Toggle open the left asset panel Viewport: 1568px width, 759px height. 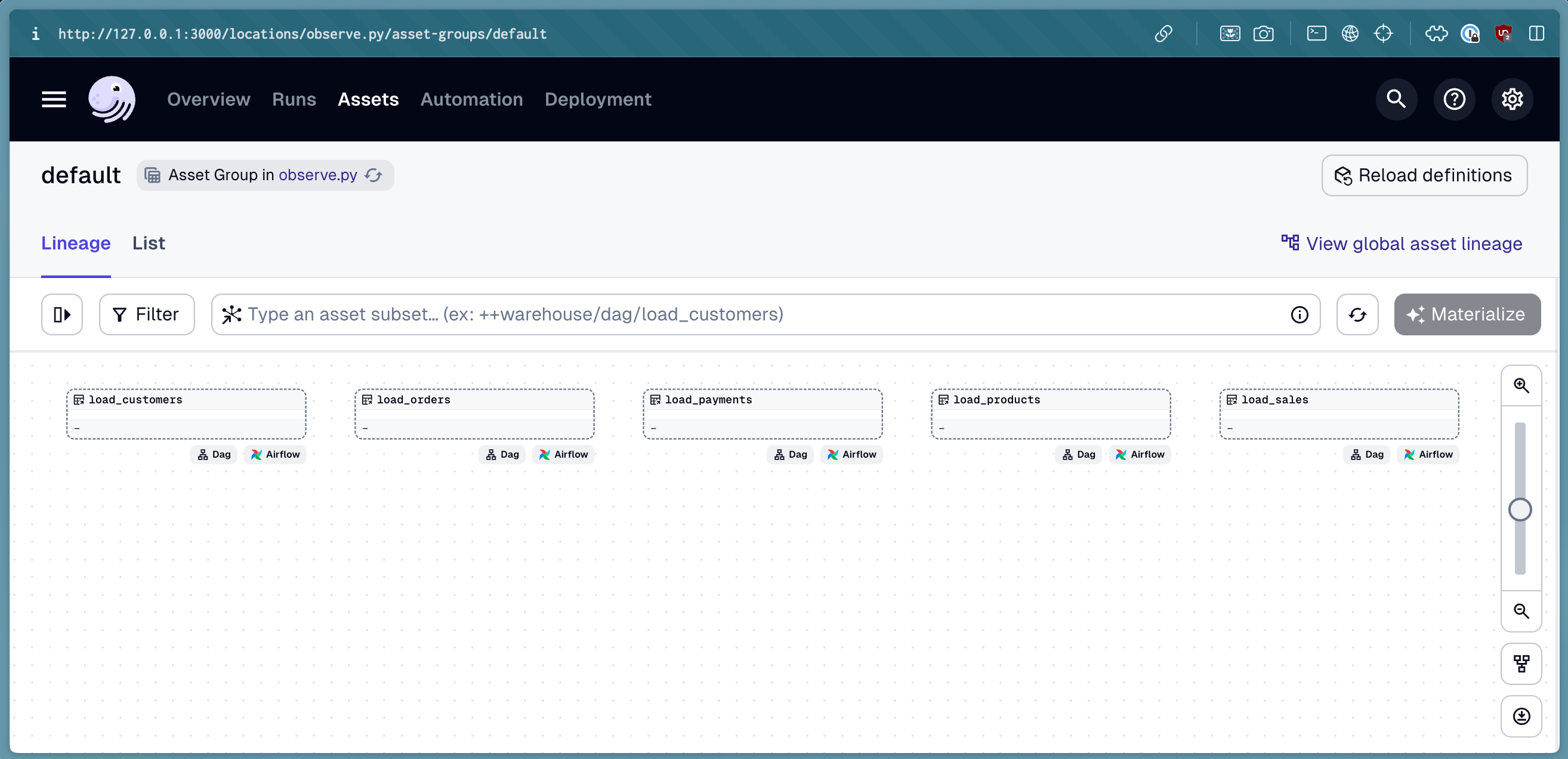point(61,314)
